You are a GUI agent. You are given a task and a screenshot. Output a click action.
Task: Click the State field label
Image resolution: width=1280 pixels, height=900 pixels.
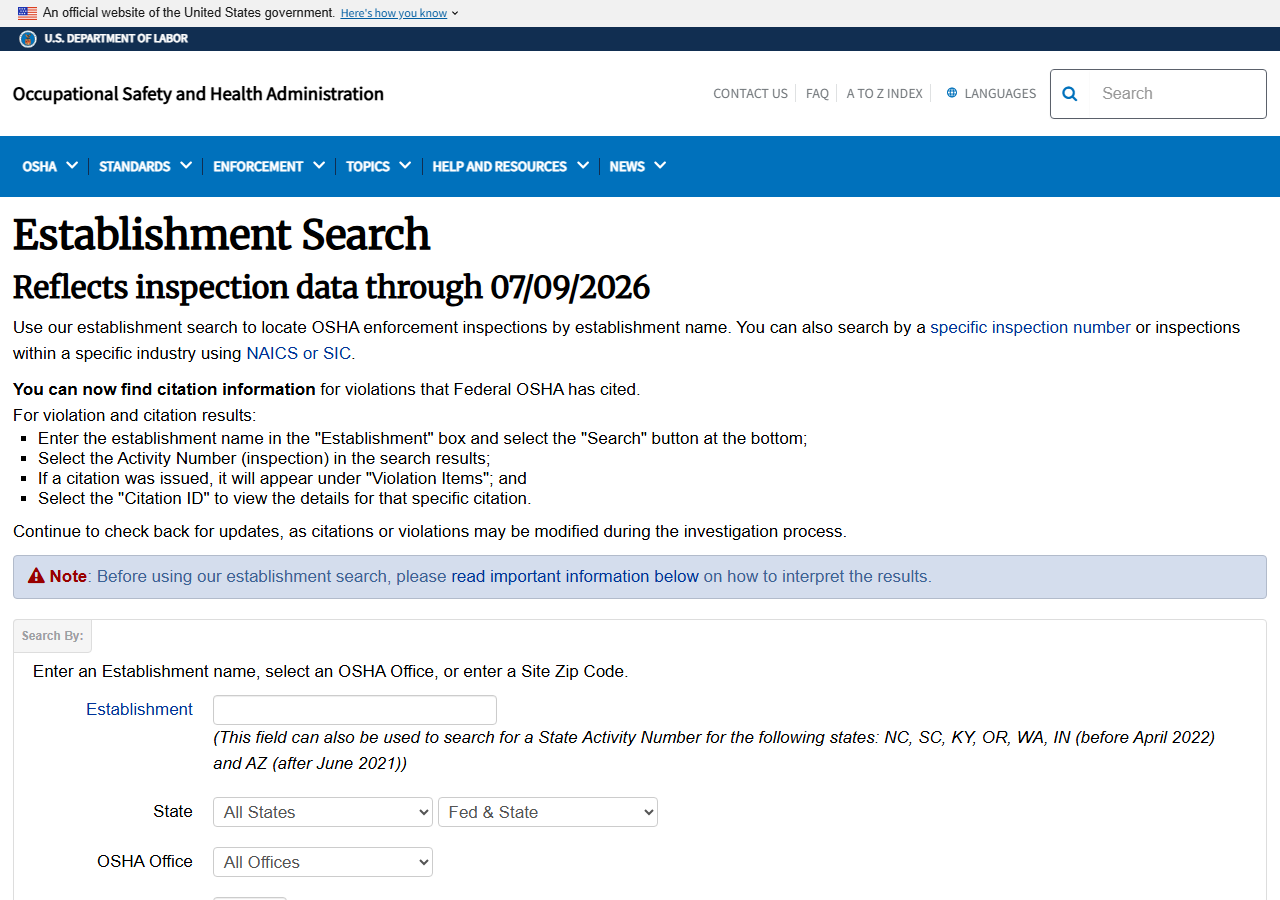tap(173, 811)
